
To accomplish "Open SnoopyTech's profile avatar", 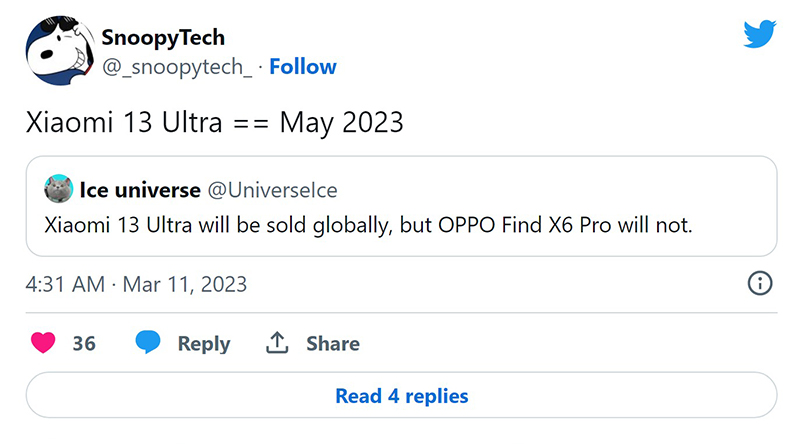I will point(60,51).
